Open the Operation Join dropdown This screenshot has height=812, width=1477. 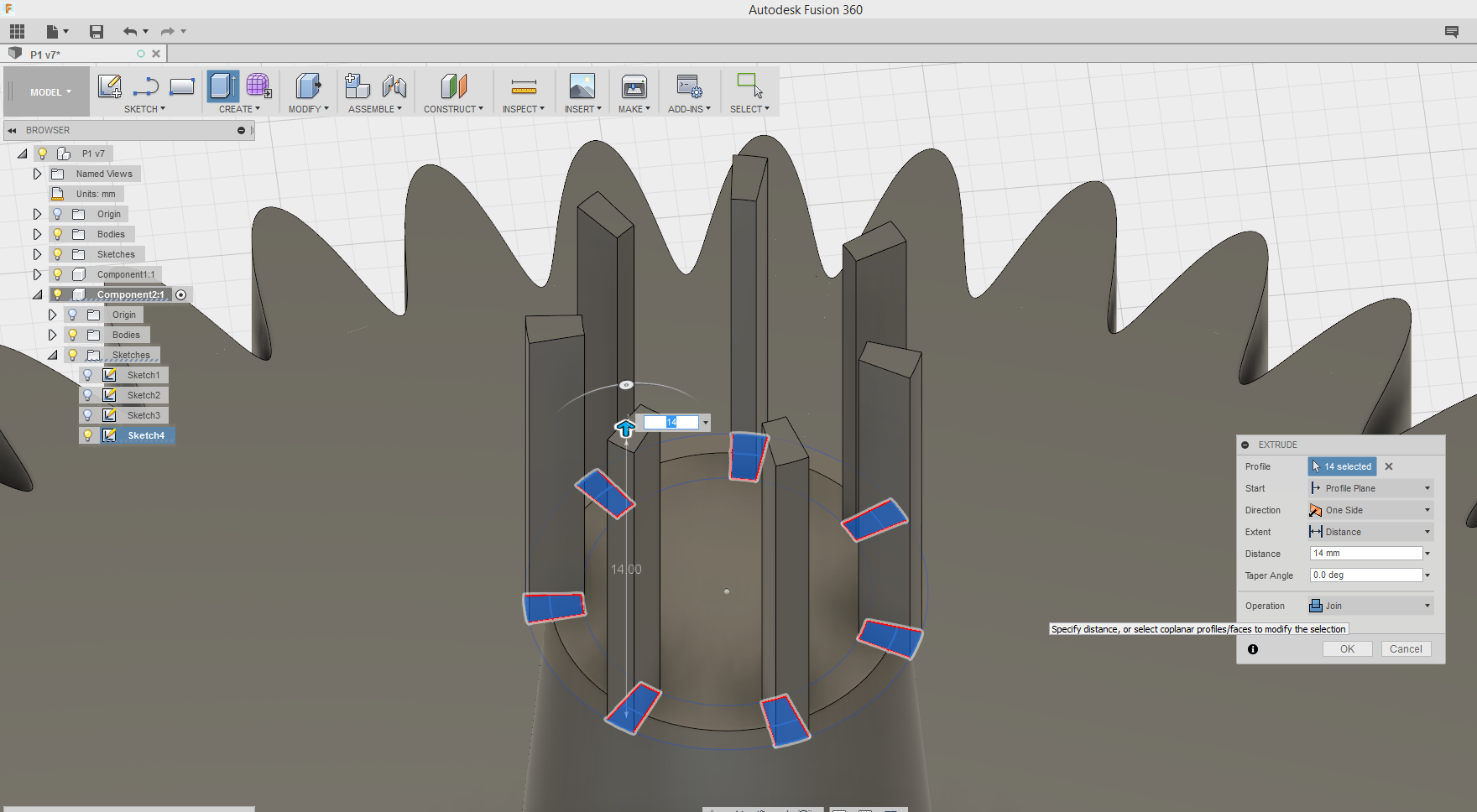point(1370,606)
